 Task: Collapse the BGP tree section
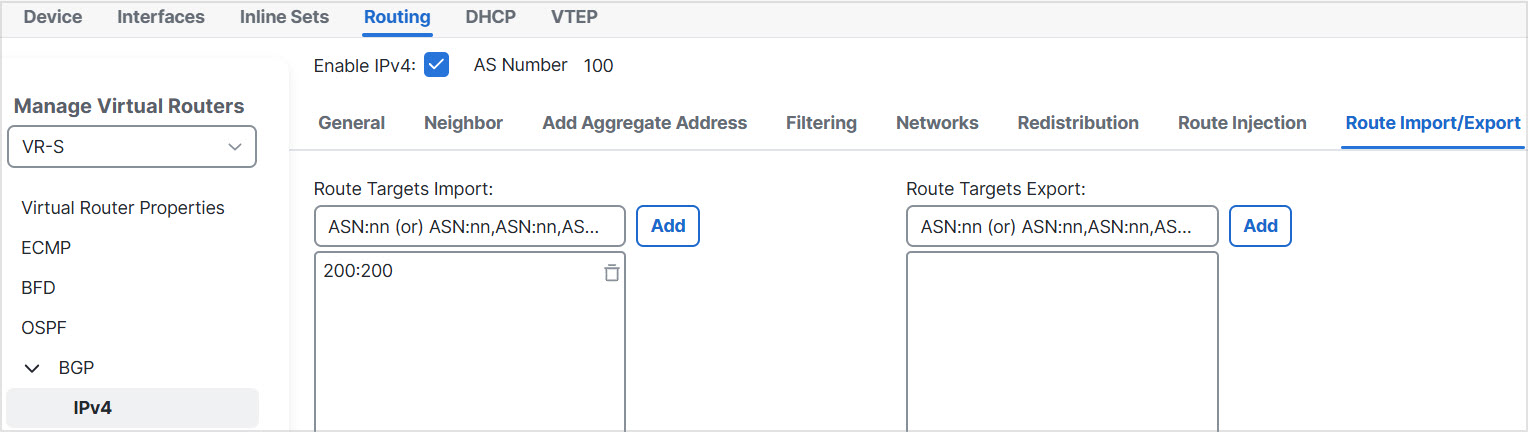(32, 368)
